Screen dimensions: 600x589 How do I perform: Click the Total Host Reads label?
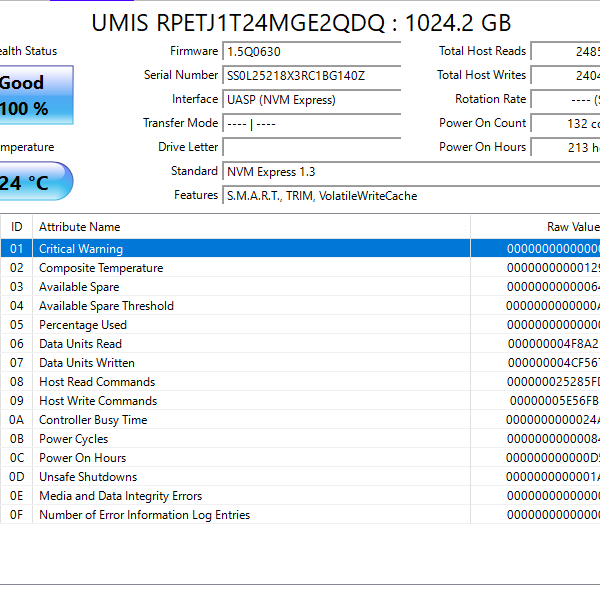click(x=482, y=51)
